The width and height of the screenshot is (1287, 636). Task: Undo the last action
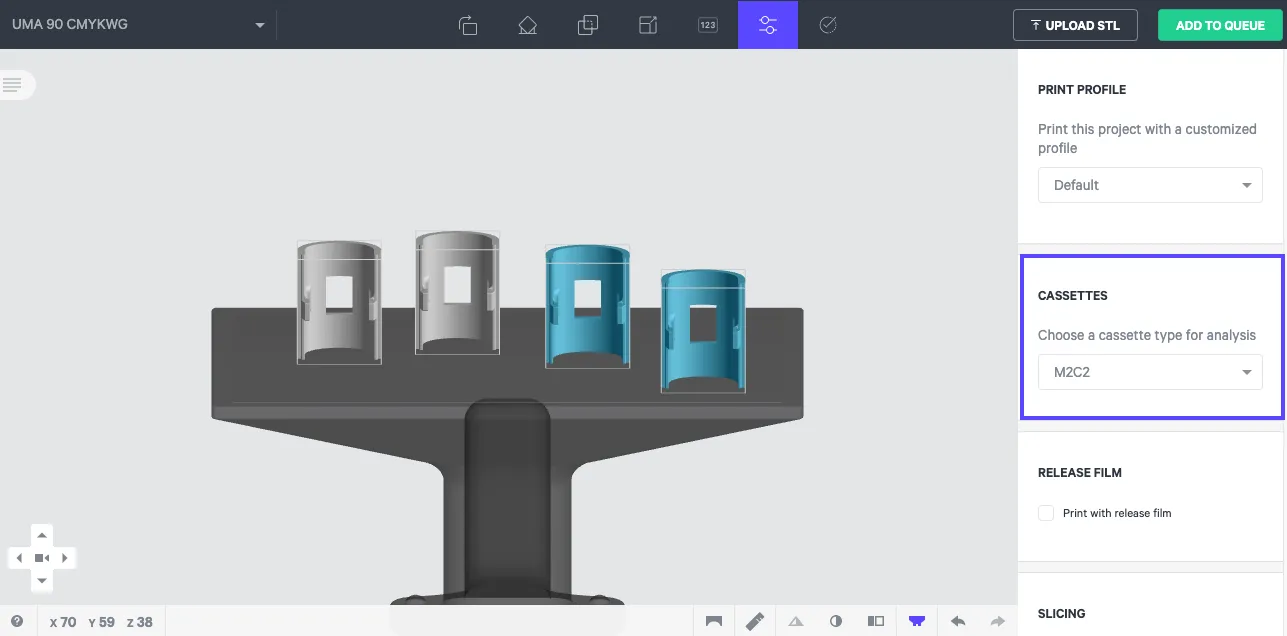coord(958,621)
